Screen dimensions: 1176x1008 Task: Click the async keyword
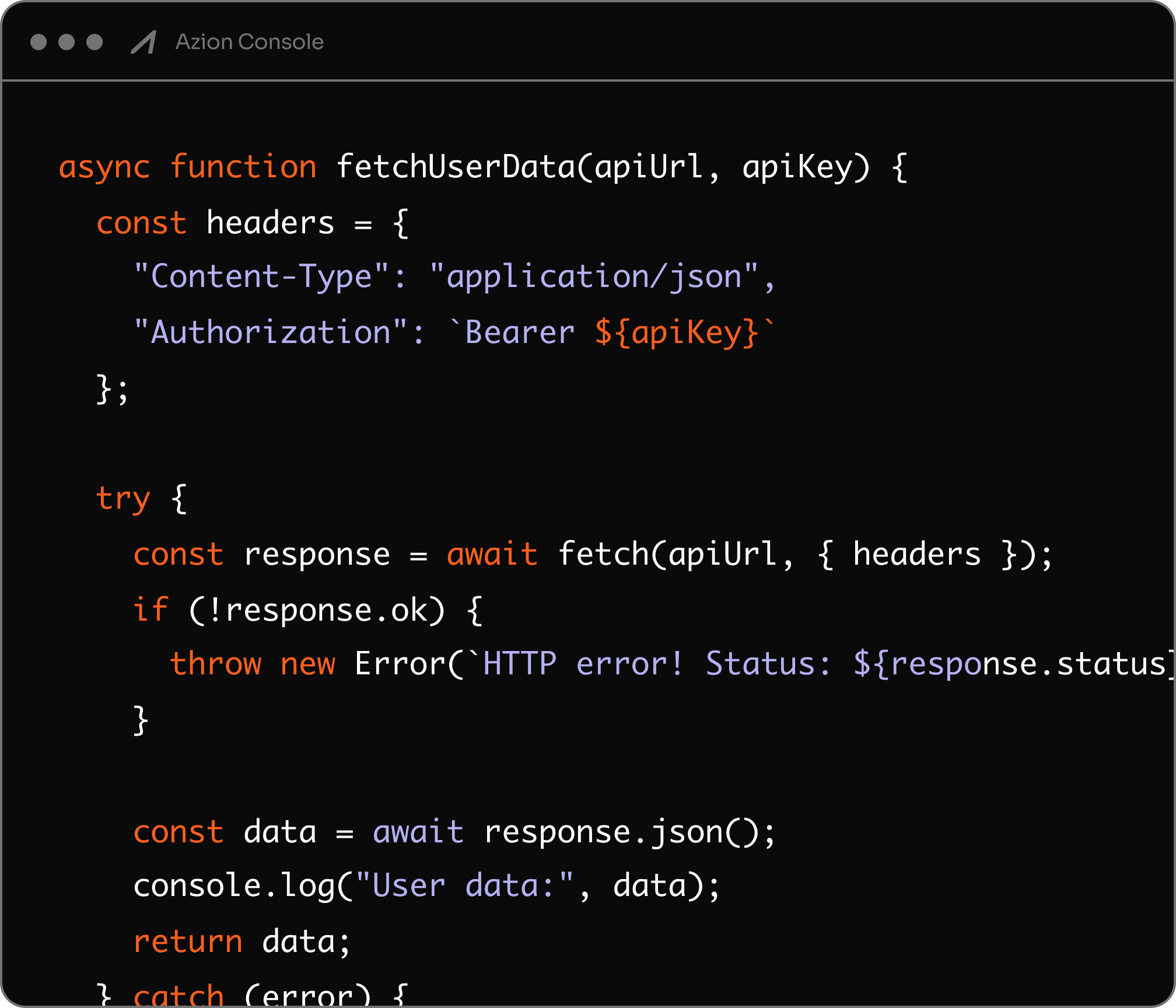(104, 167)
